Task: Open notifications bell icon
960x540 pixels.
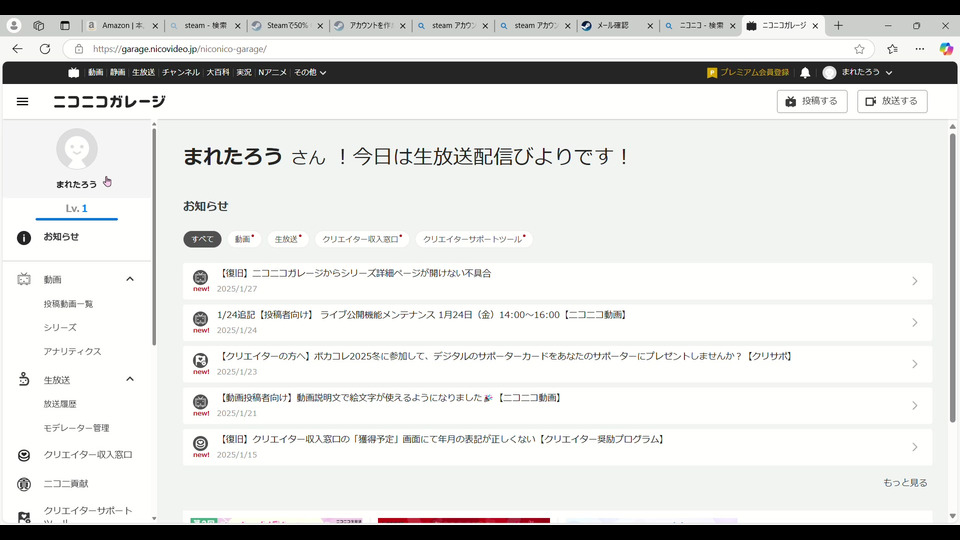Action: (x=805, y=73)
